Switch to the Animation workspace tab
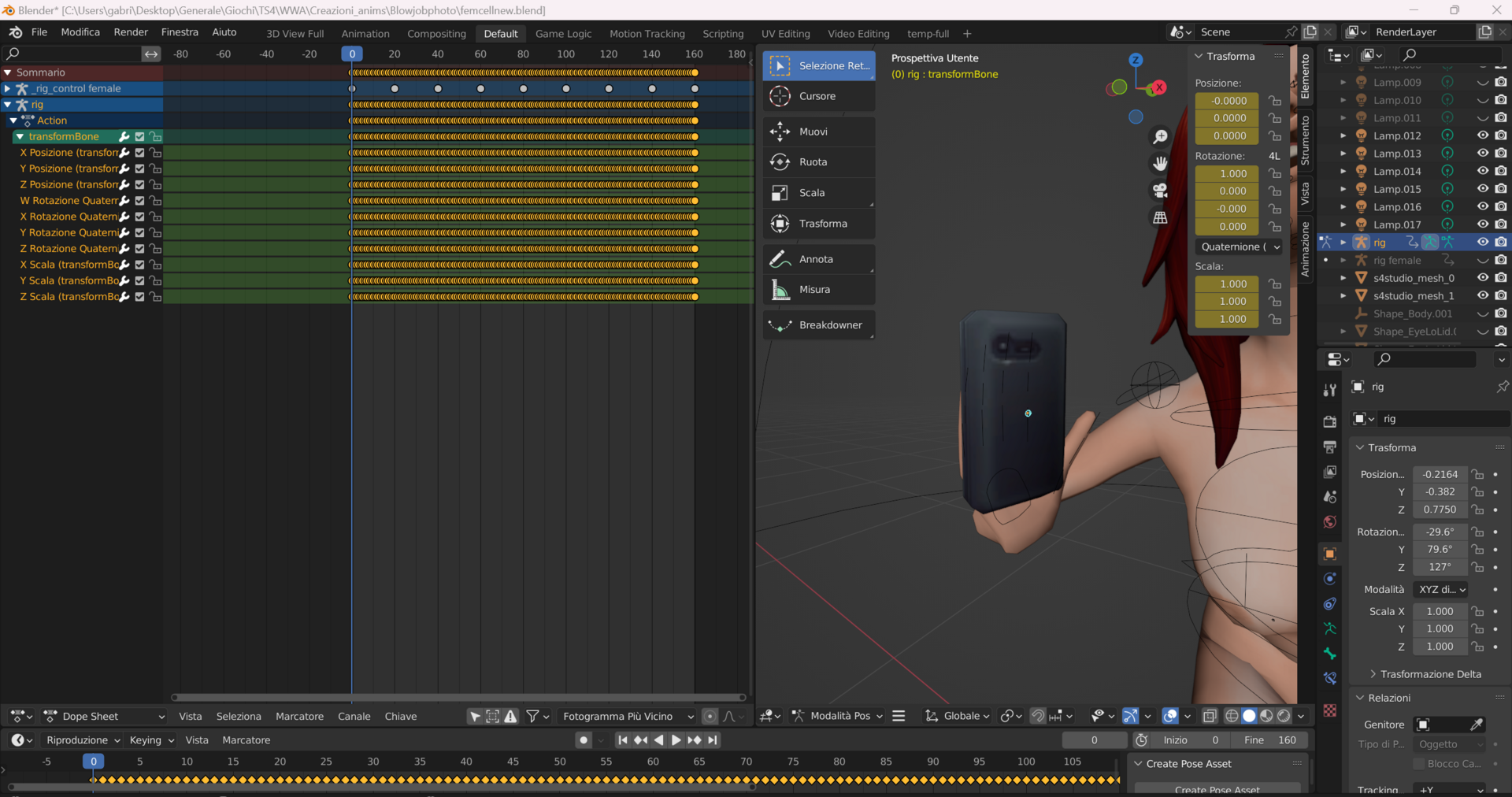1512x797 pixels. (x=365, y=34)
